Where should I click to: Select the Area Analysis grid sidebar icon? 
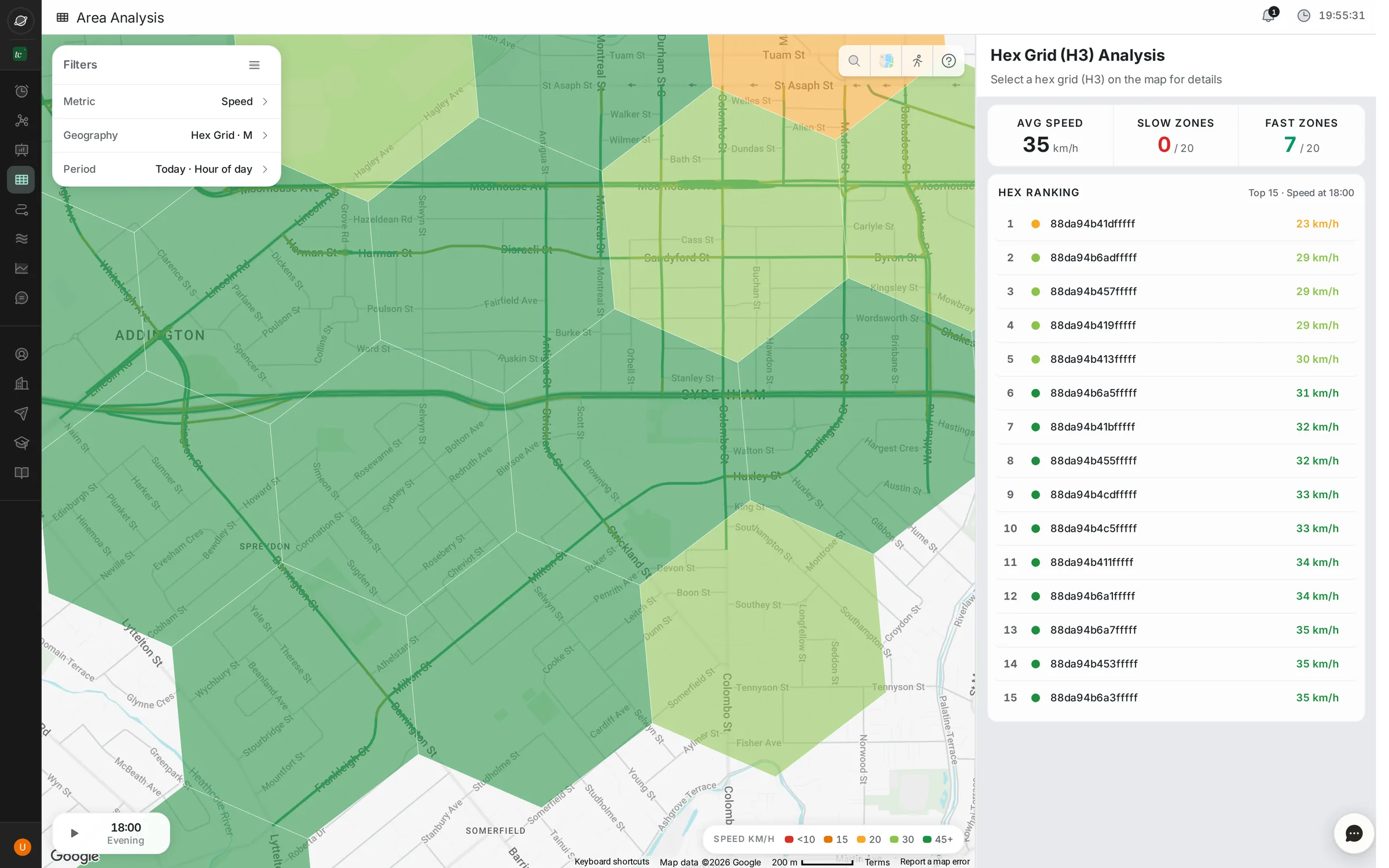(21, 180)
